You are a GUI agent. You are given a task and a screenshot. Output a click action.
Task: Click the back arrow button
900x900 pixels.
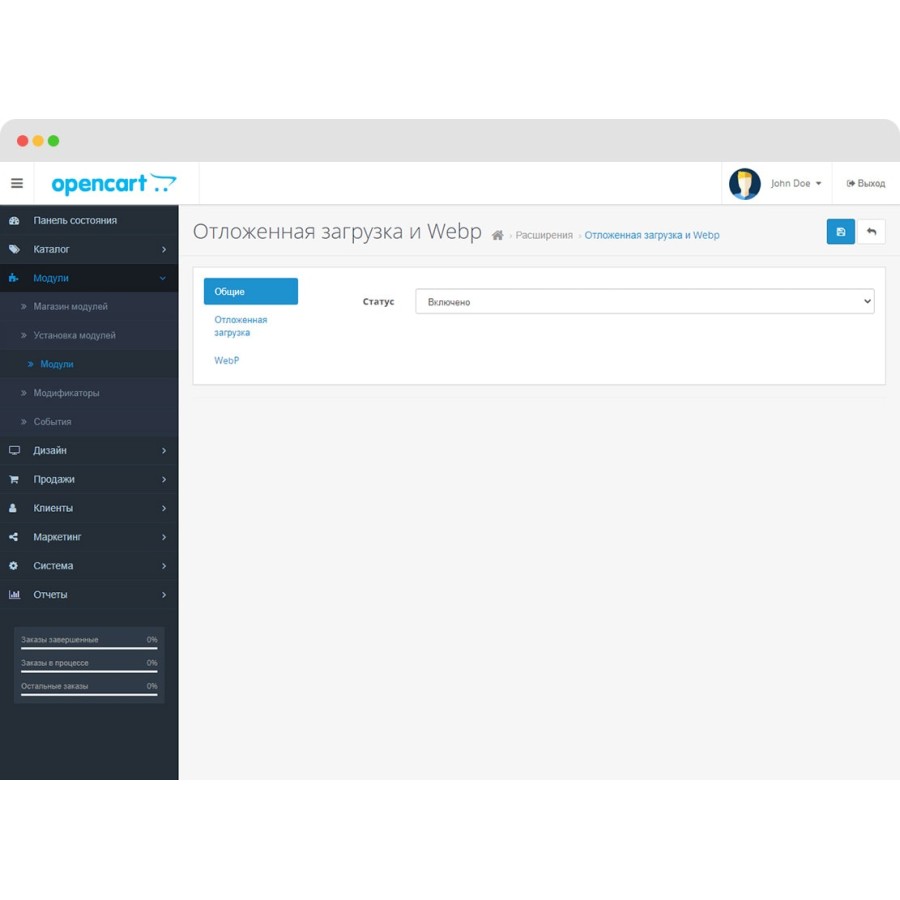pos(871,231)
